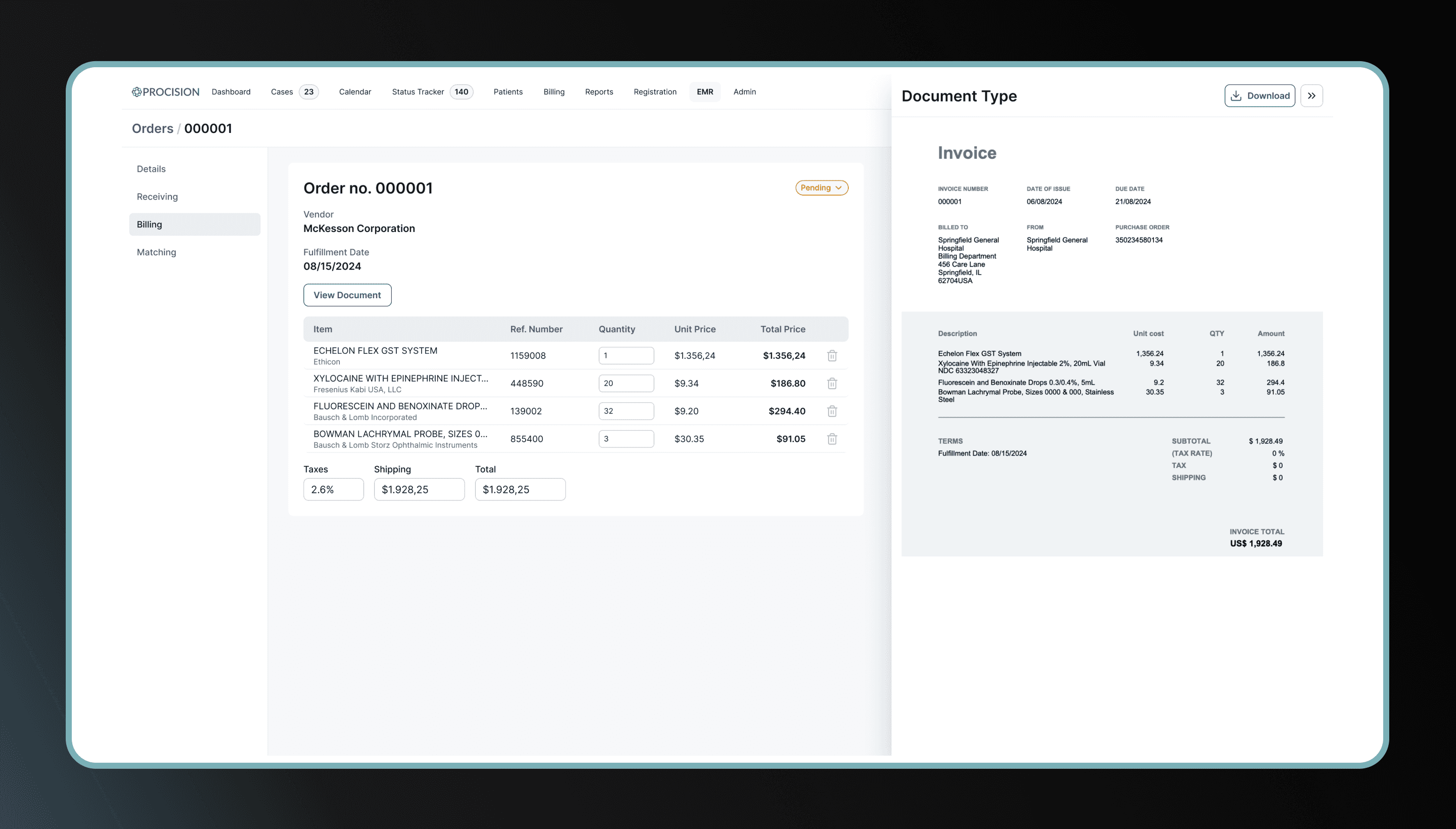Open the View Document button
Screen dimensions: 1456x829
tap(347, 295)
